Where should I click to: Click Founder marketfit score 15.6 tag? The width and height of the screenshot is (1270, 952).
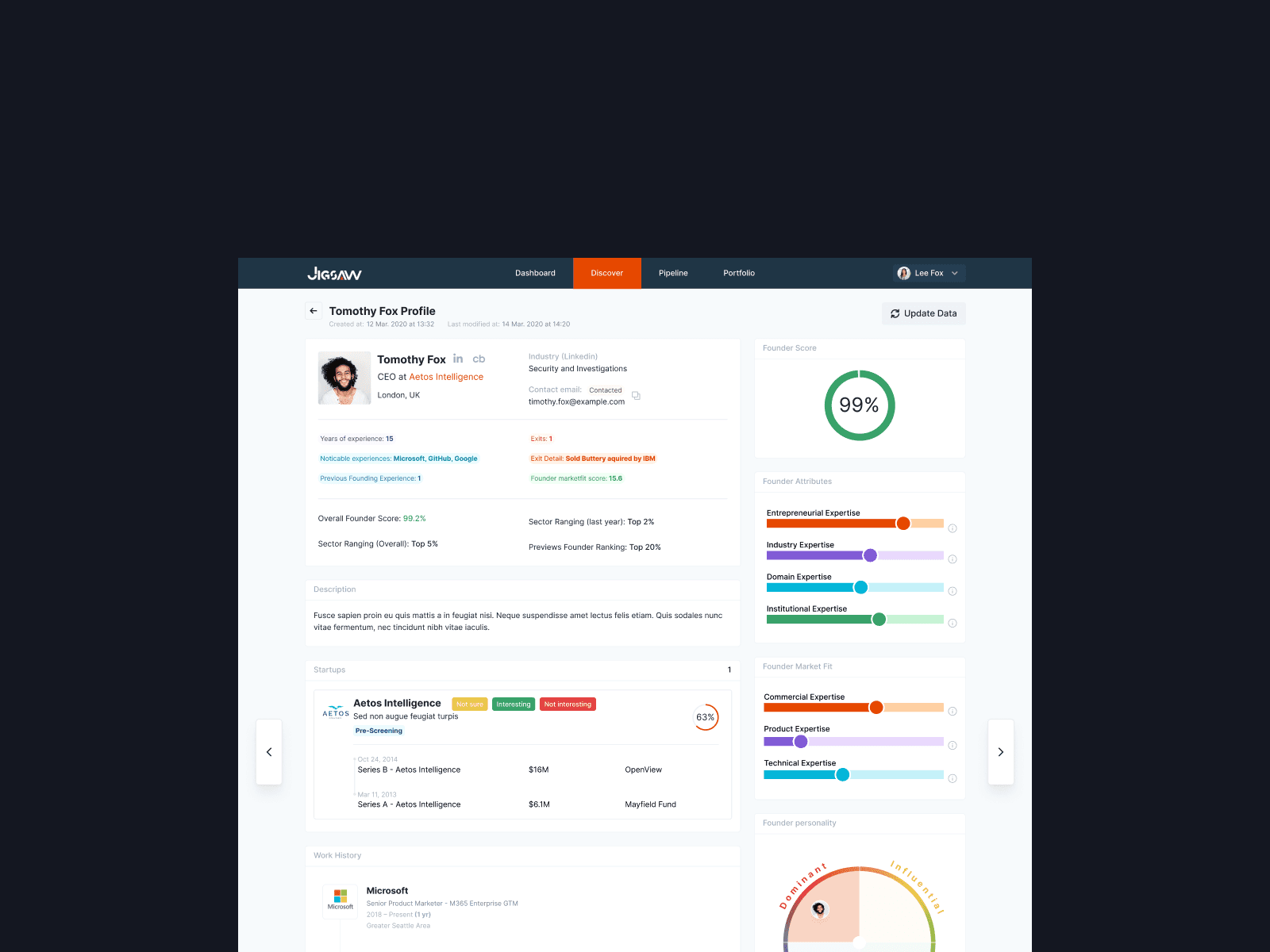(576, 478)
